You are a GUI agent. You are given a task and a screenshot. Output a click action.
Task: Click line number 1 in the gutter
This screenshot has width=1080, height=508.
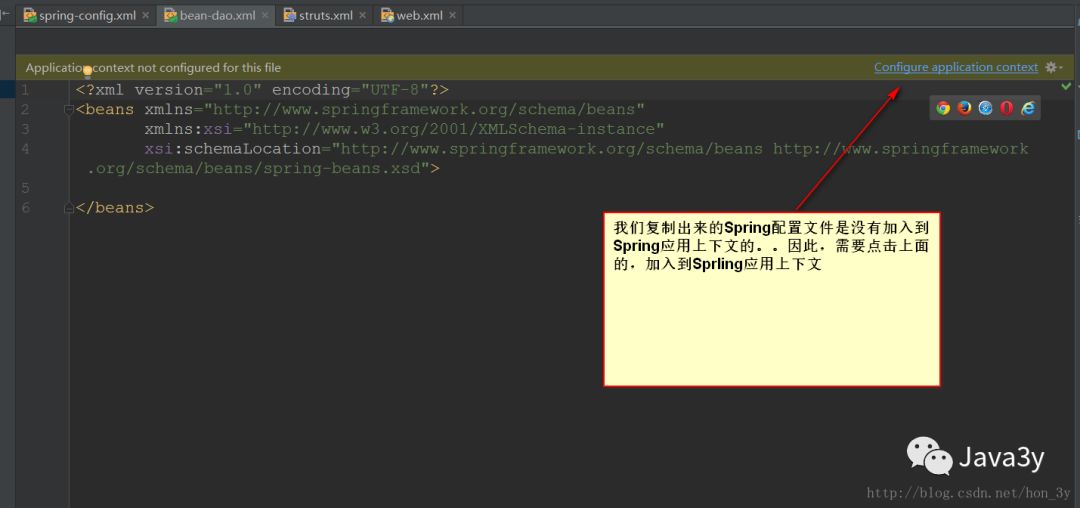(25, 89)
